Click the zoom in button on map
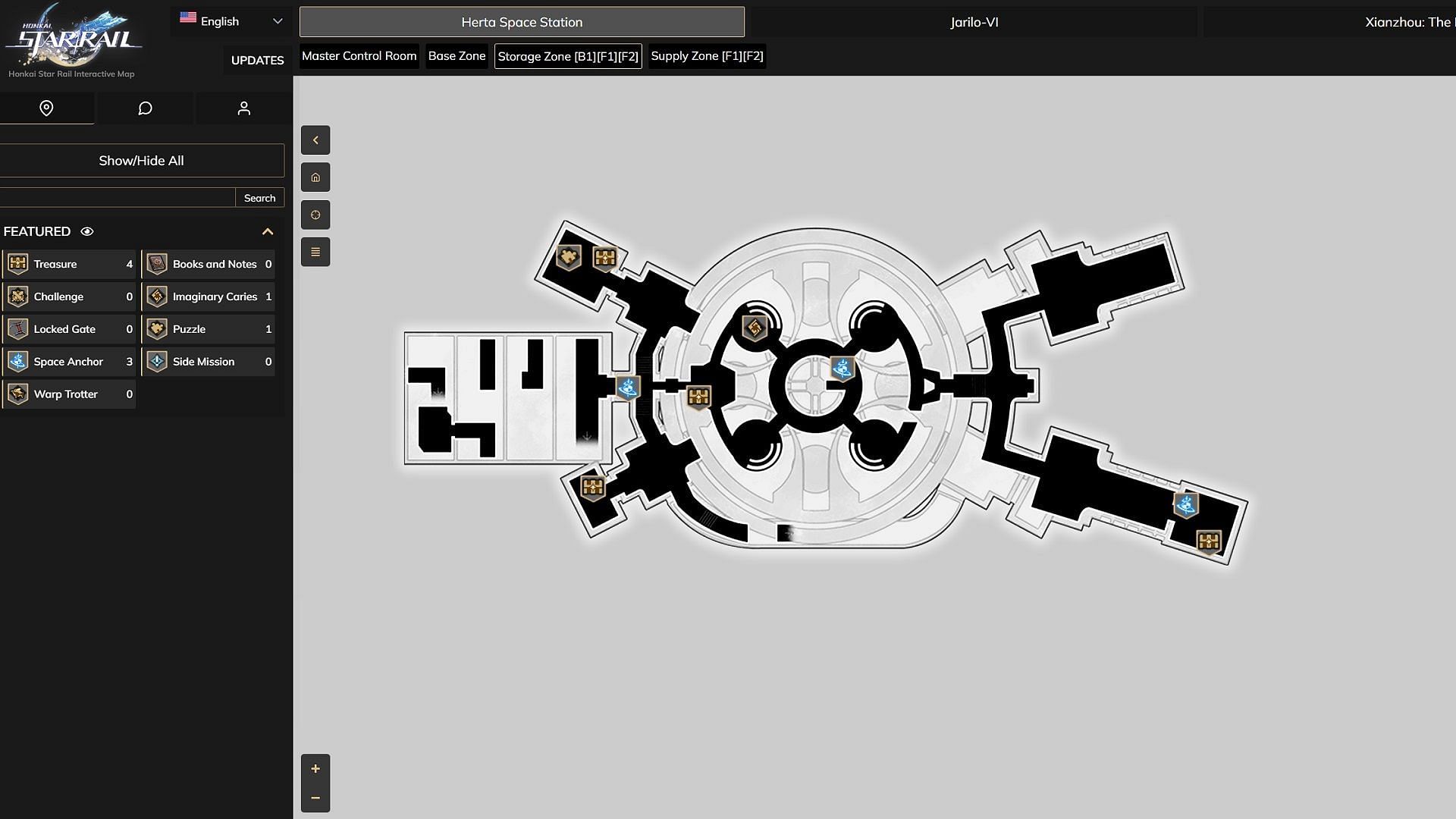The image size is (1456, 819). pos(315,769)
